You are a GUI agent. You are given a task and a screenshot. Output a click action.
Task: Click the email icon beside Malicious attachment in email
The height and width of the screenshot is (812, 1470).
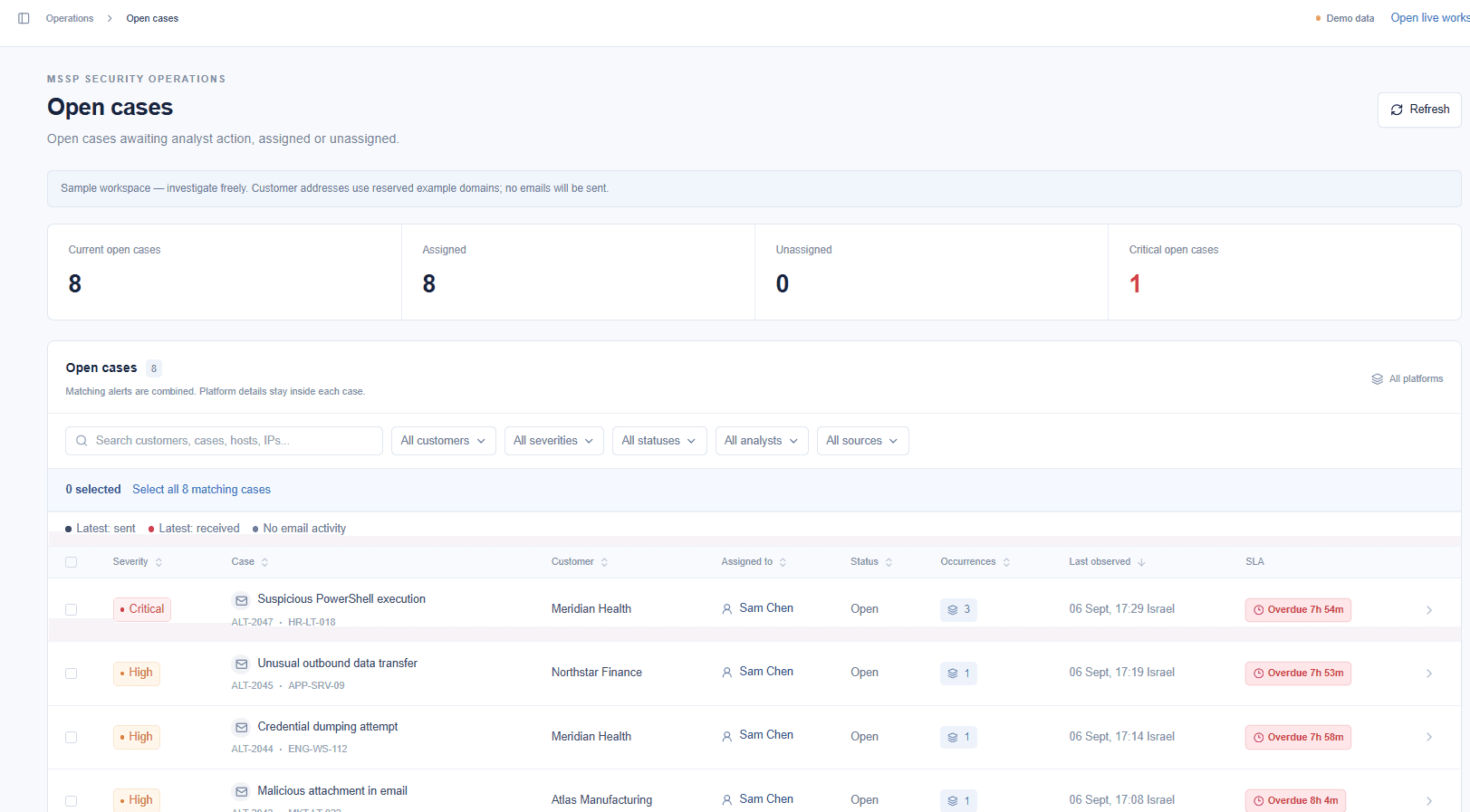241,792
